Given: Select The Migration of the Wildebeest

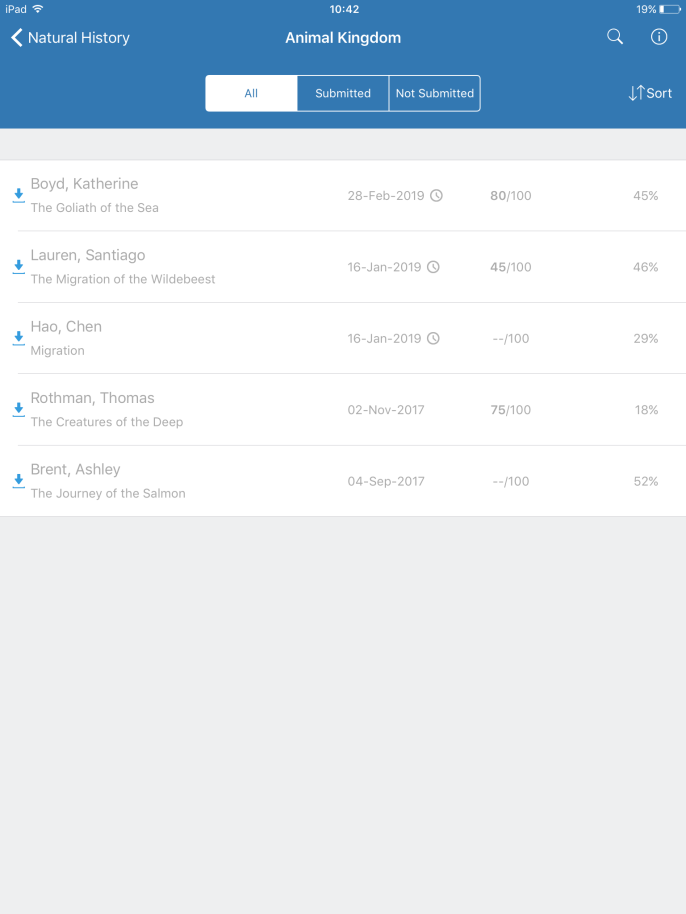Looking at the screenshot, I should tap(123, 279).
